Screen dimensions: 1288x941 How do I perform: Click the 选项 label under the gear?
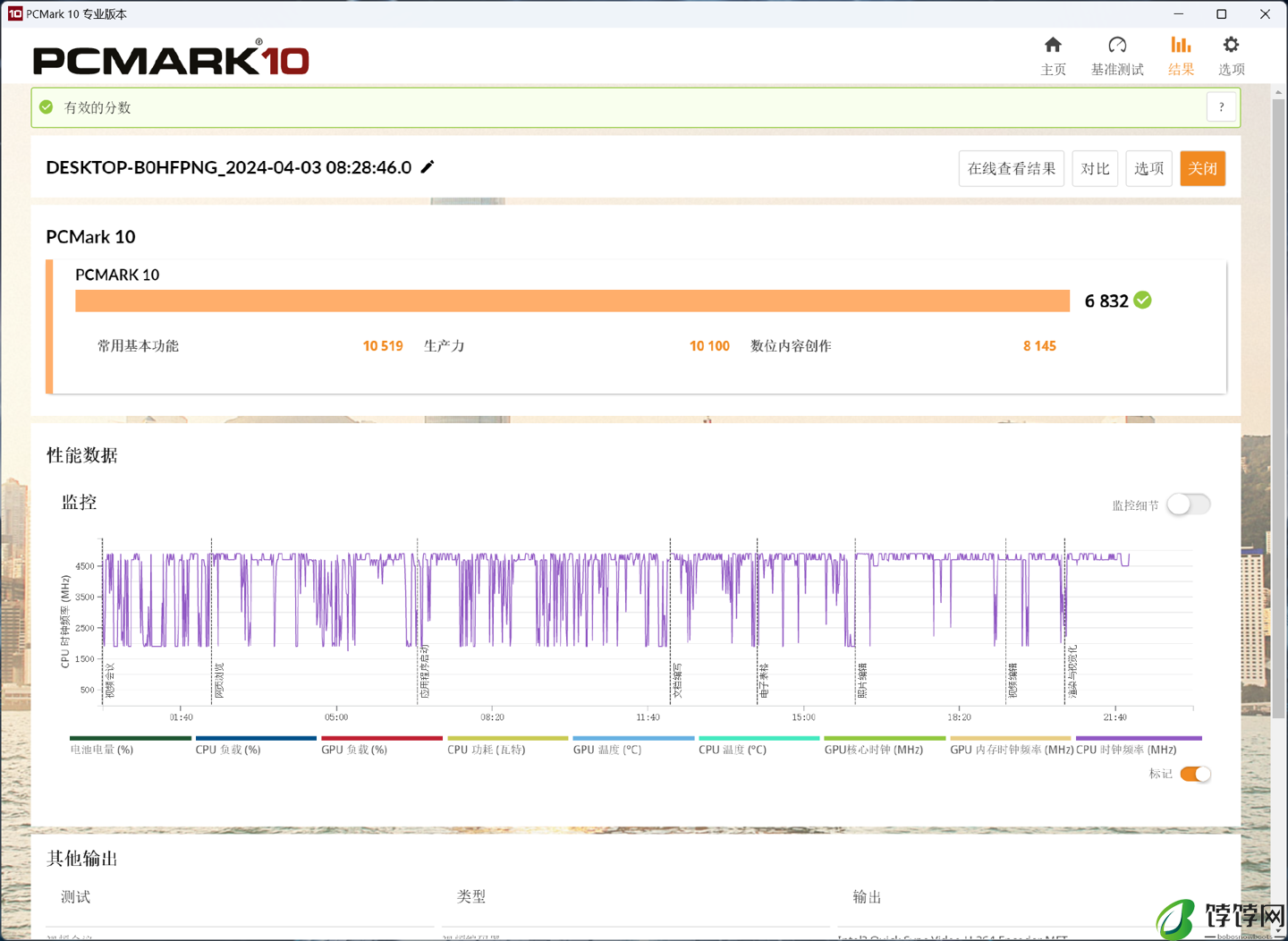pyautogui.click(x=1231, y=69)
